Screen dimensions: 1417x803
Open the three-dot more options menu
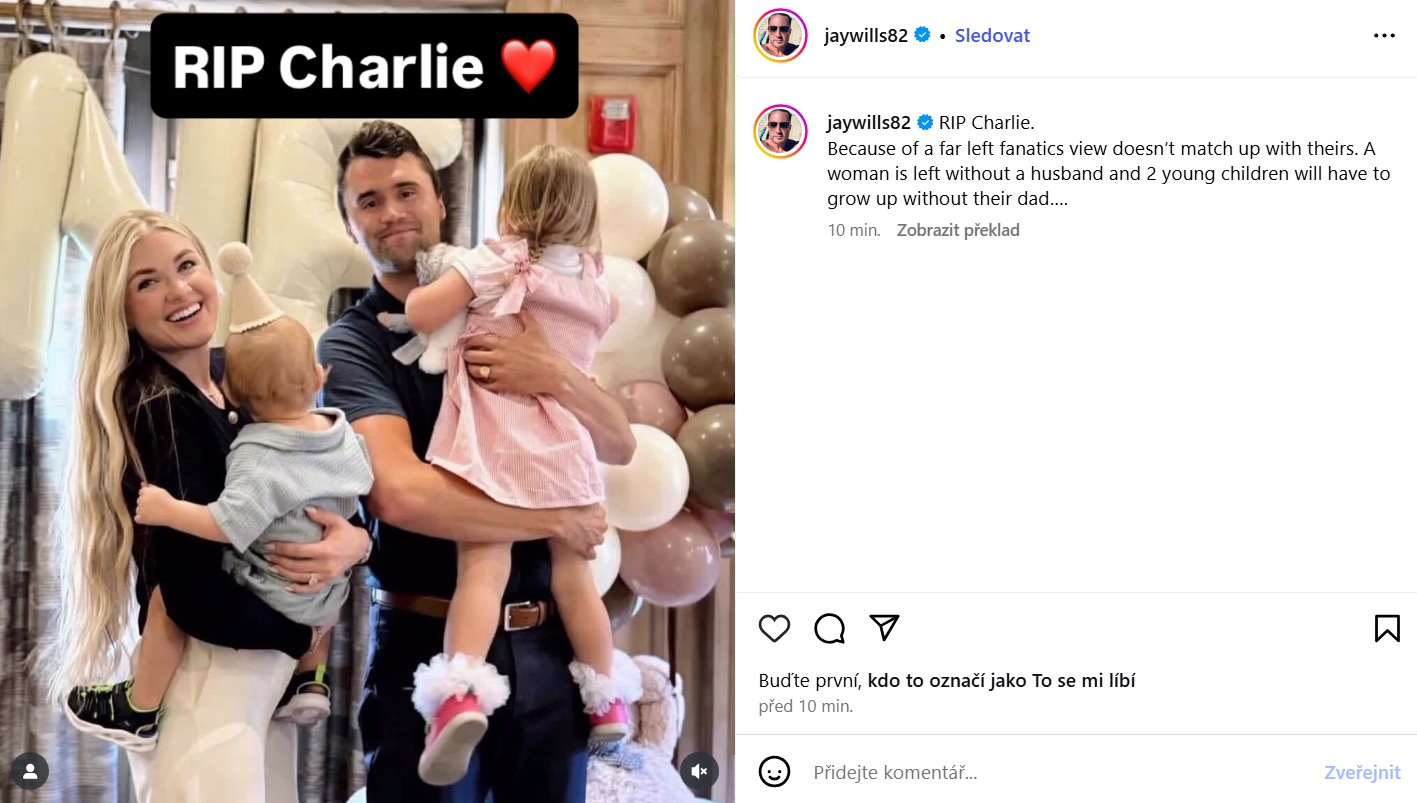[1384, 36]
